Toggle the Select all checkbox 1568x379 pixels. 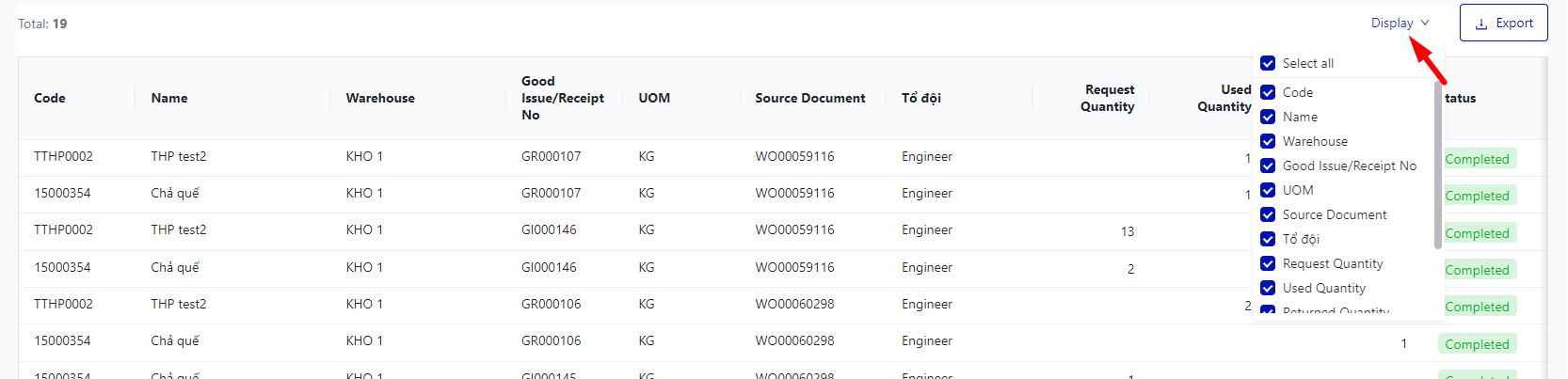coord(1268,63)
